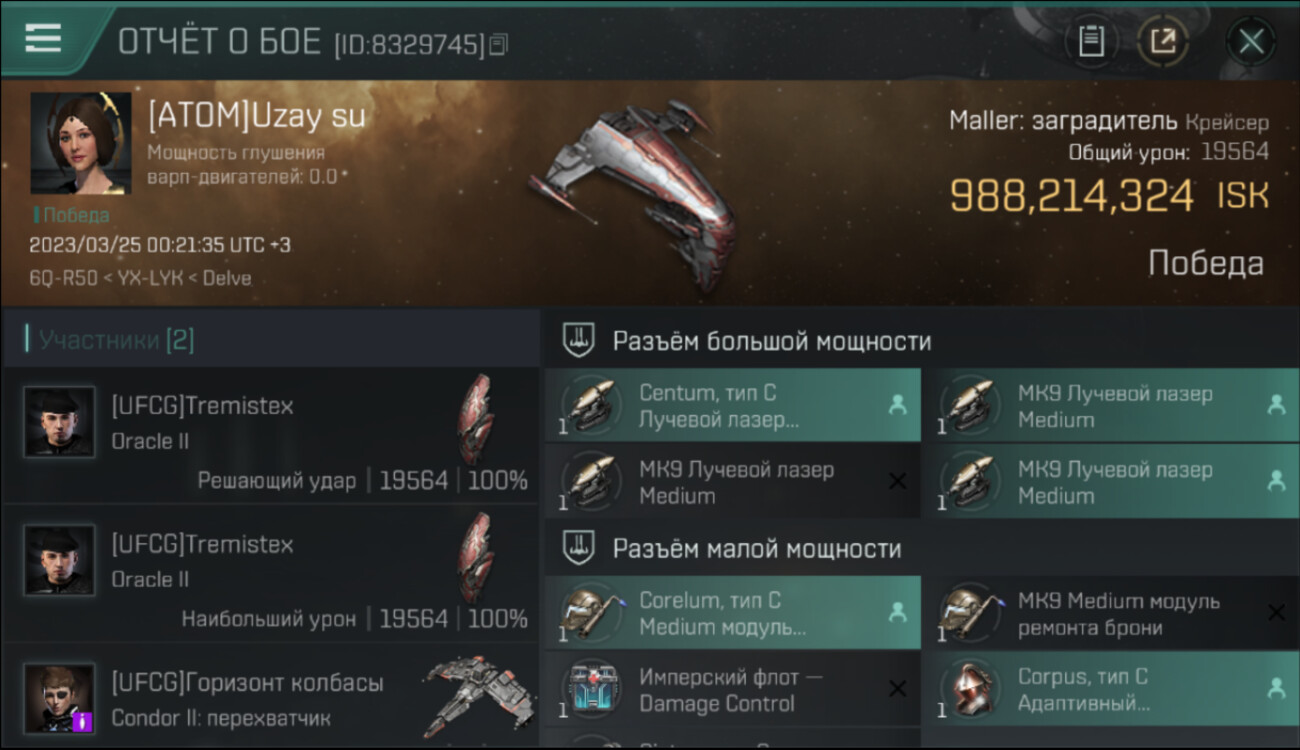Share the battle report externally

click(x=1162, y=41)
